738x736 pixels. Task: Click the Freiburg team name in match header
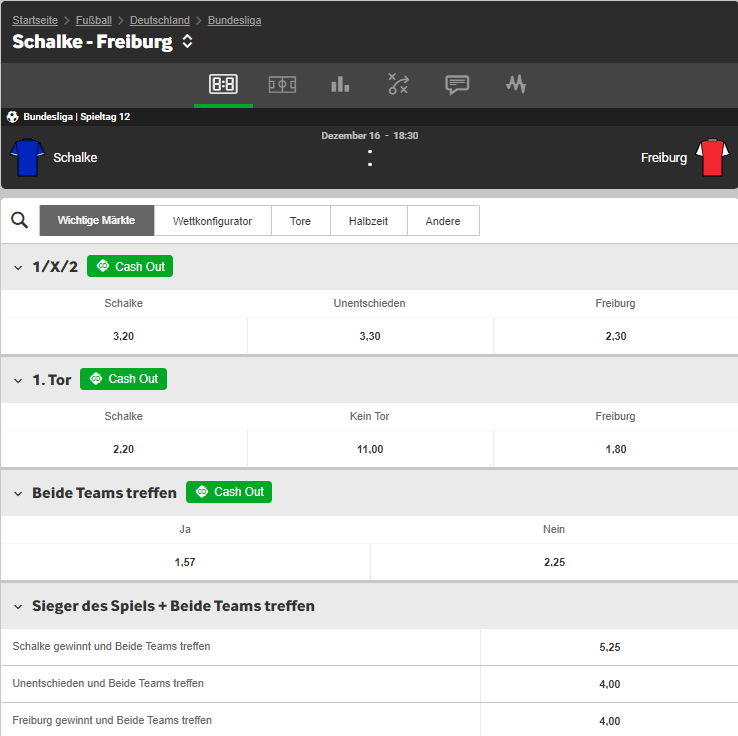[664, 157]
